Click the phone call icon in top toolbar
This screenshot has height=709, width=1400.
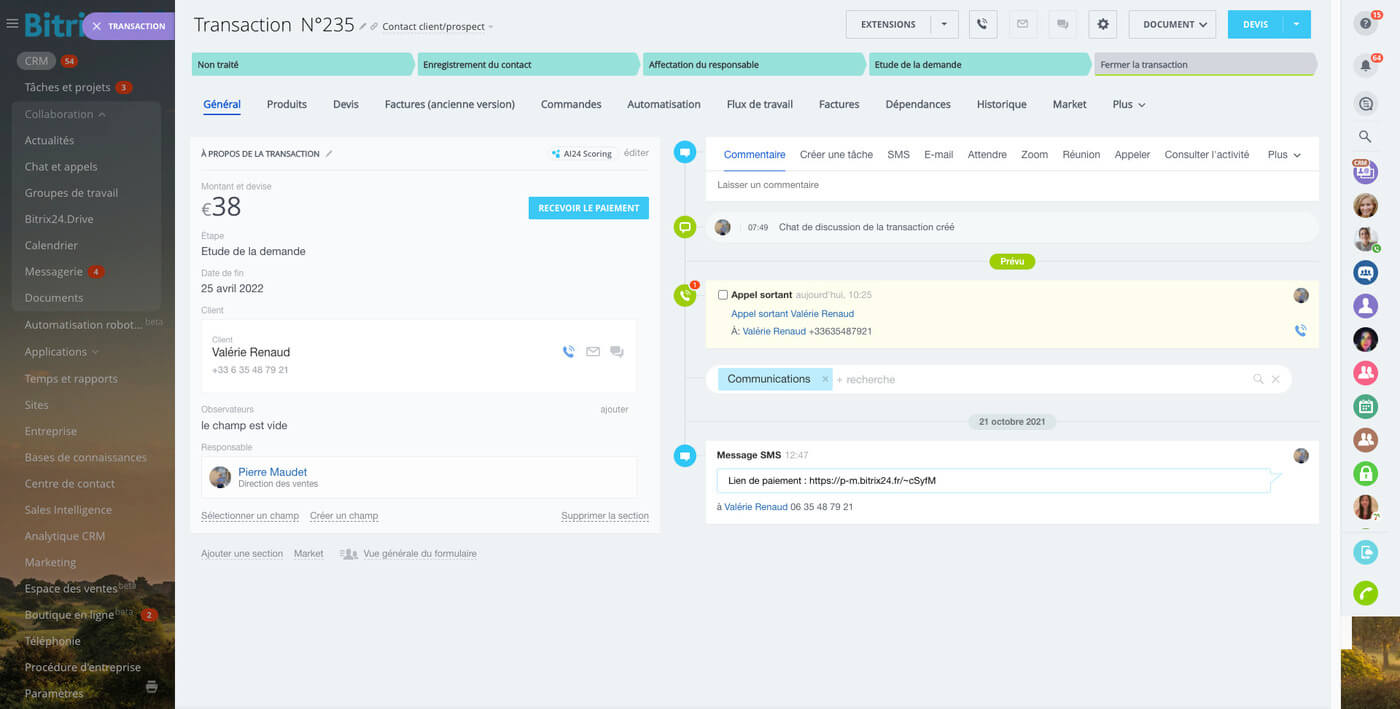click(982, 24)
